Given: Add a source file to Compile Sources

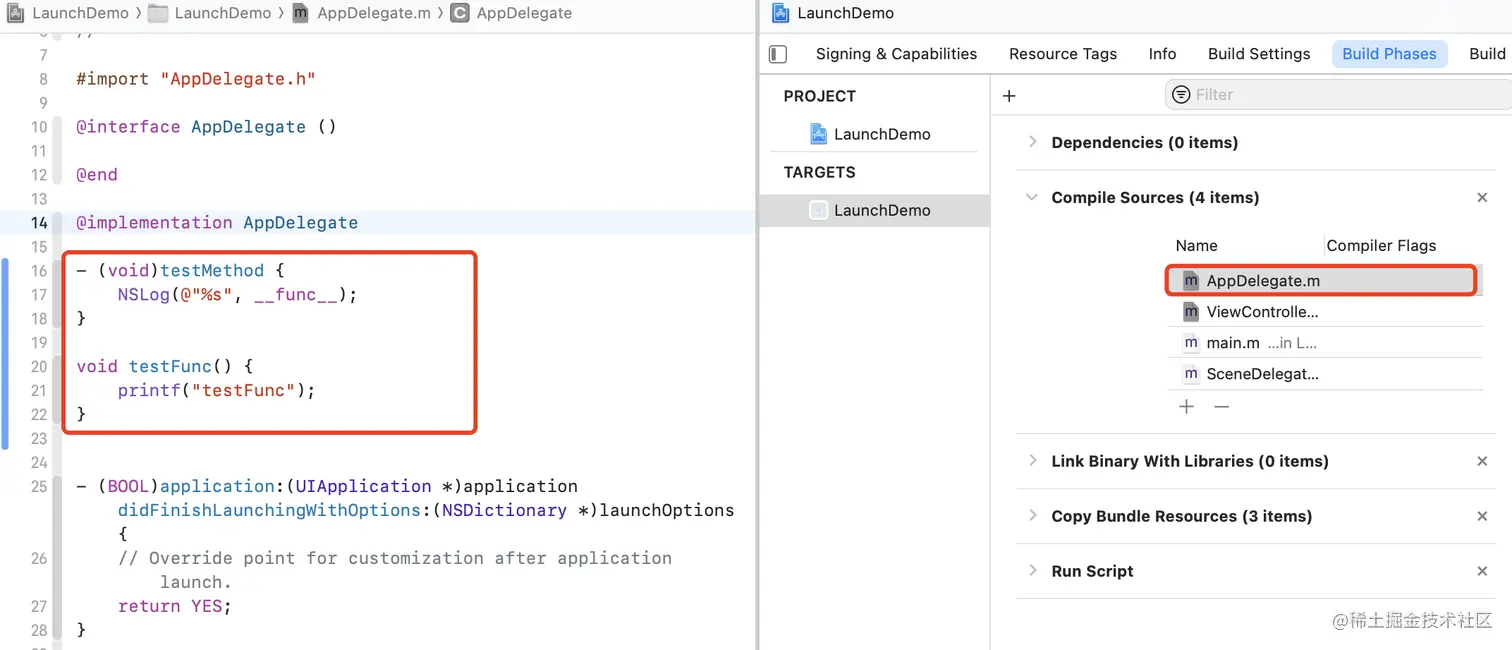Looking at the screenshot, I should (1186, 406).
